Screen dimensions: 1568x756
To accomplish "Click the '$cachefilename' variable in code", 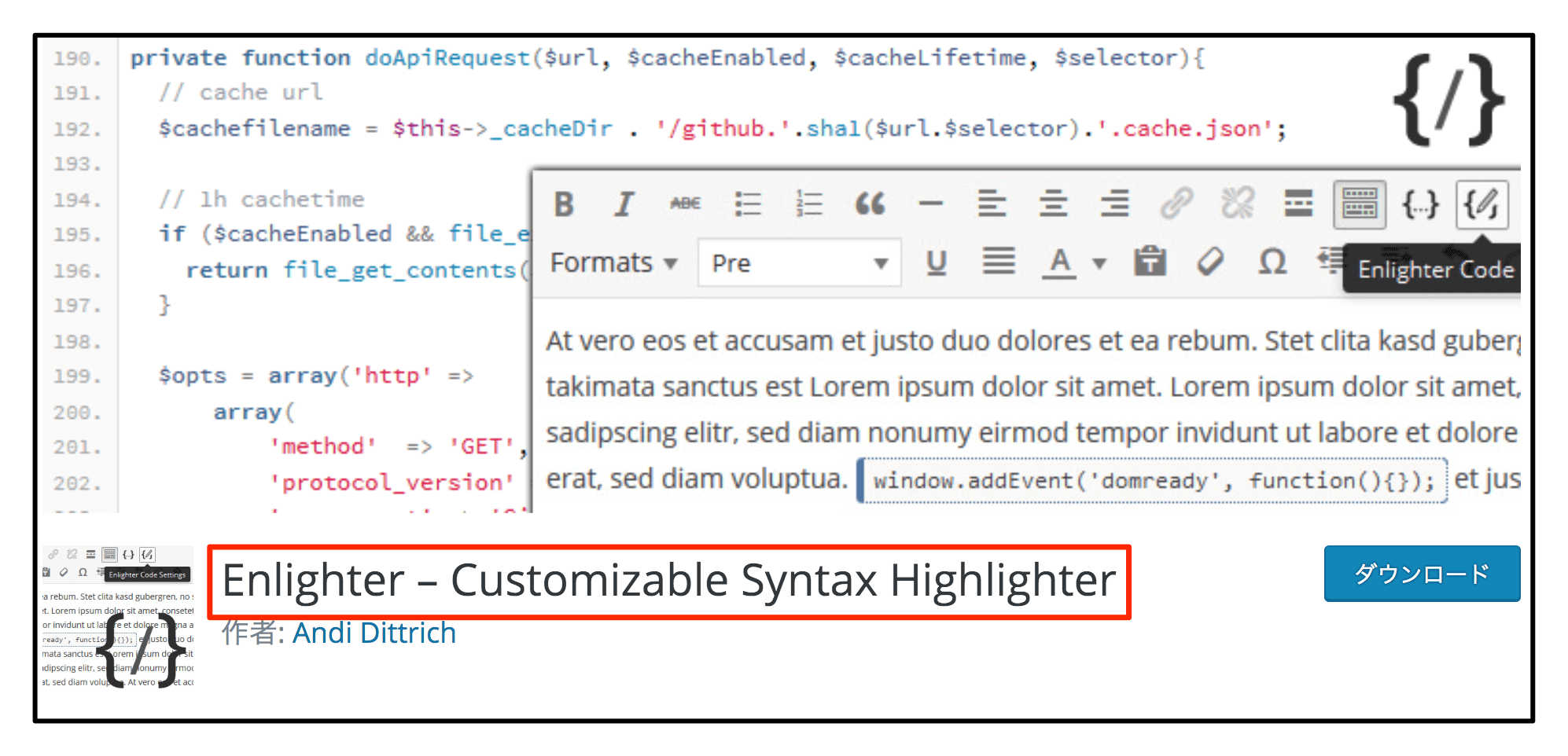I will [254, 129].
